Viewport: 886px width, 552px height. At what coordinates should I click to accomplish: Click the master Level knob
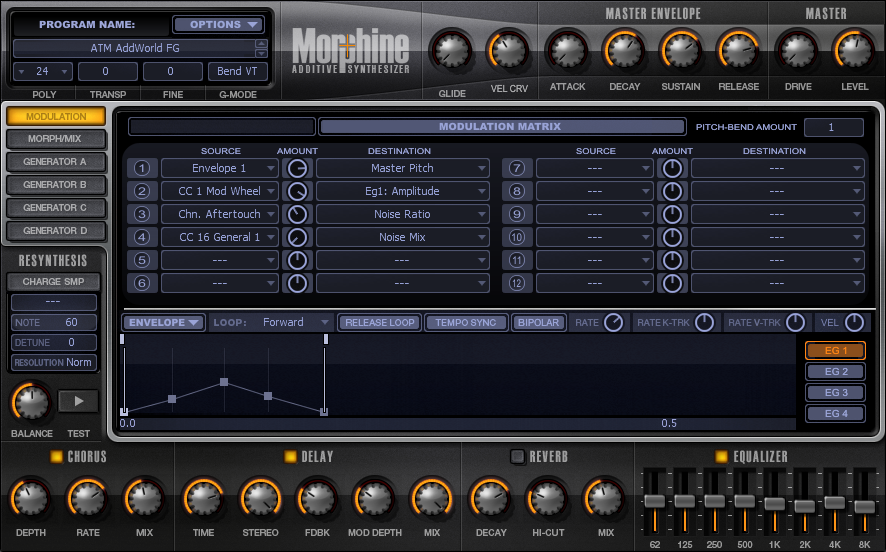[x=854, y=51]
